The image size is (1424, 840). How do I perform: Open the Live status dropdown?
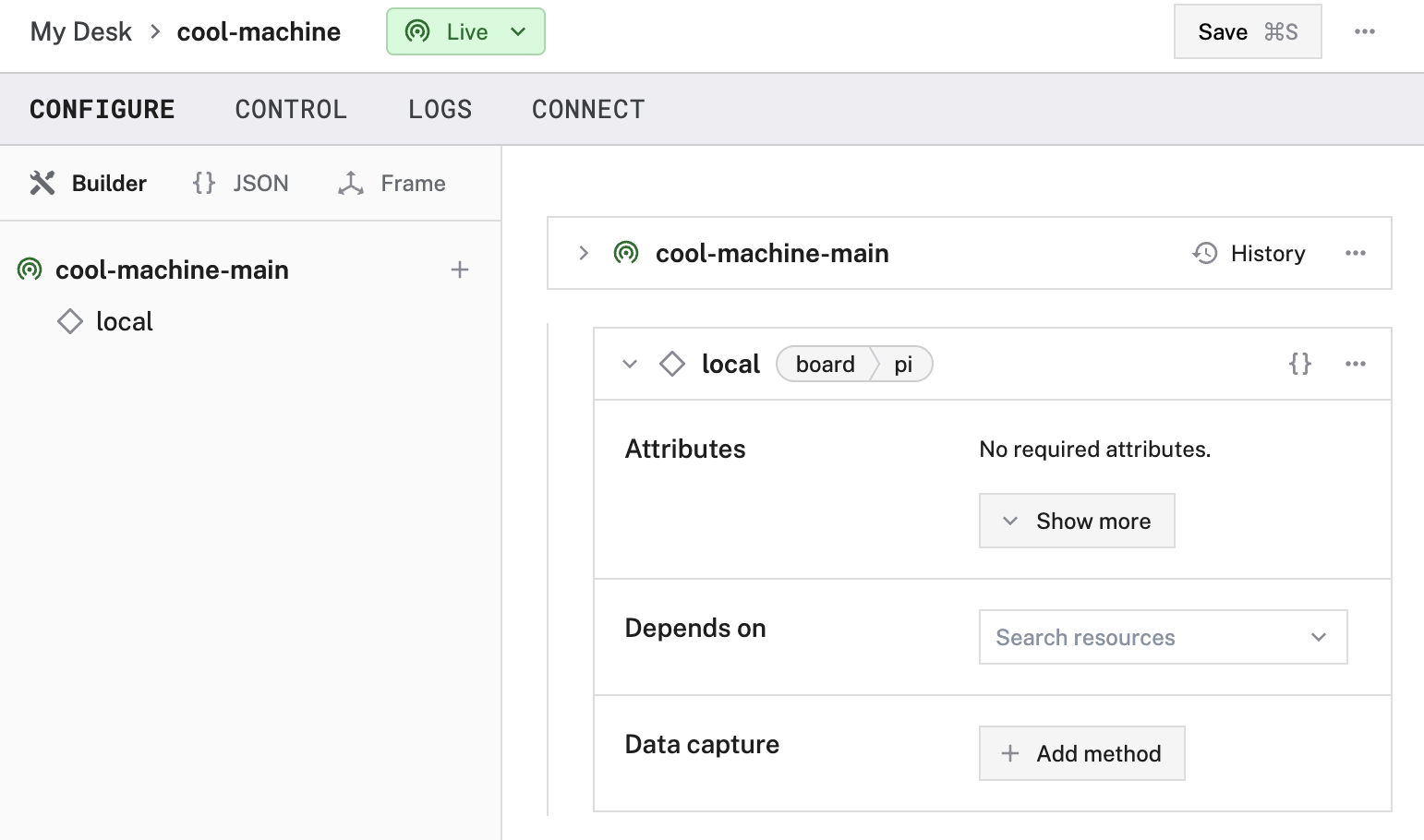[465, 31]
